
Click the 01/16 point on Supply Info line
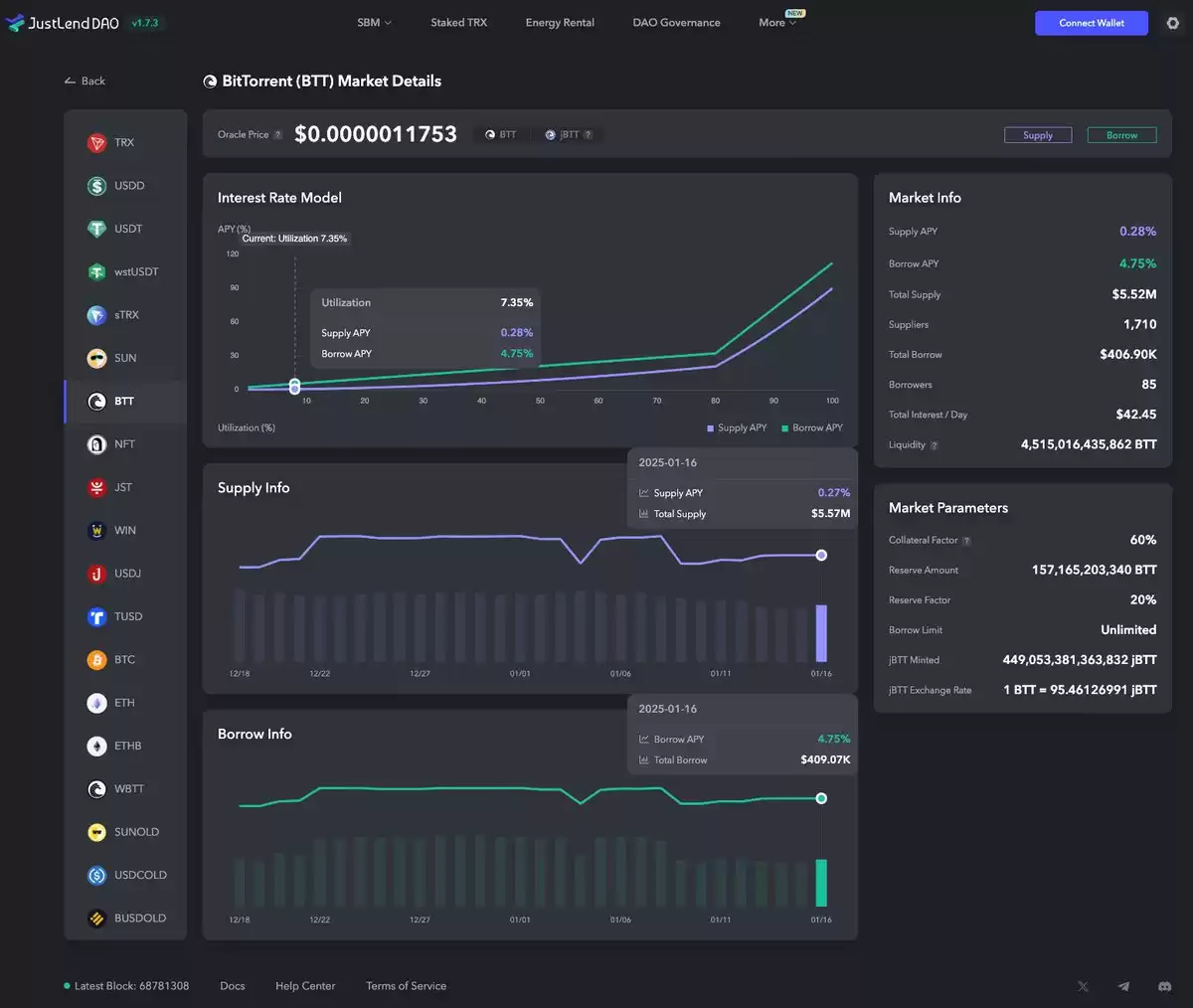[x=821, y=556]
